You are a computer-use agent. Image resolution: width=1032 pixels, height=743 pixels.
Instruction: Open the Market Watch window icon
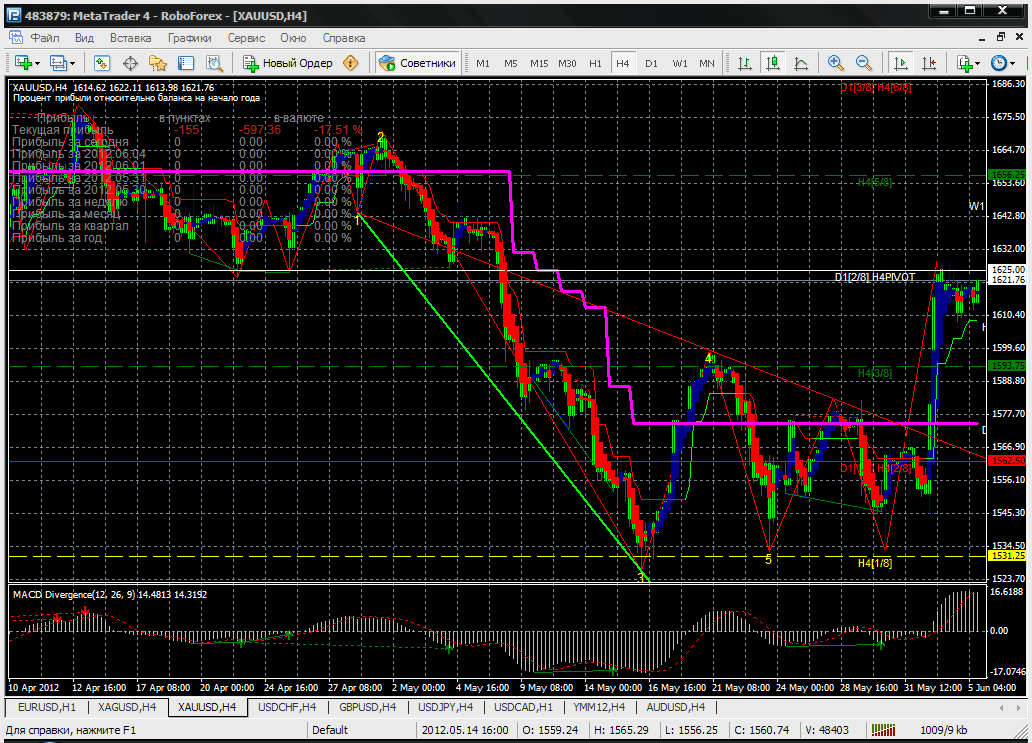(102, 63)
